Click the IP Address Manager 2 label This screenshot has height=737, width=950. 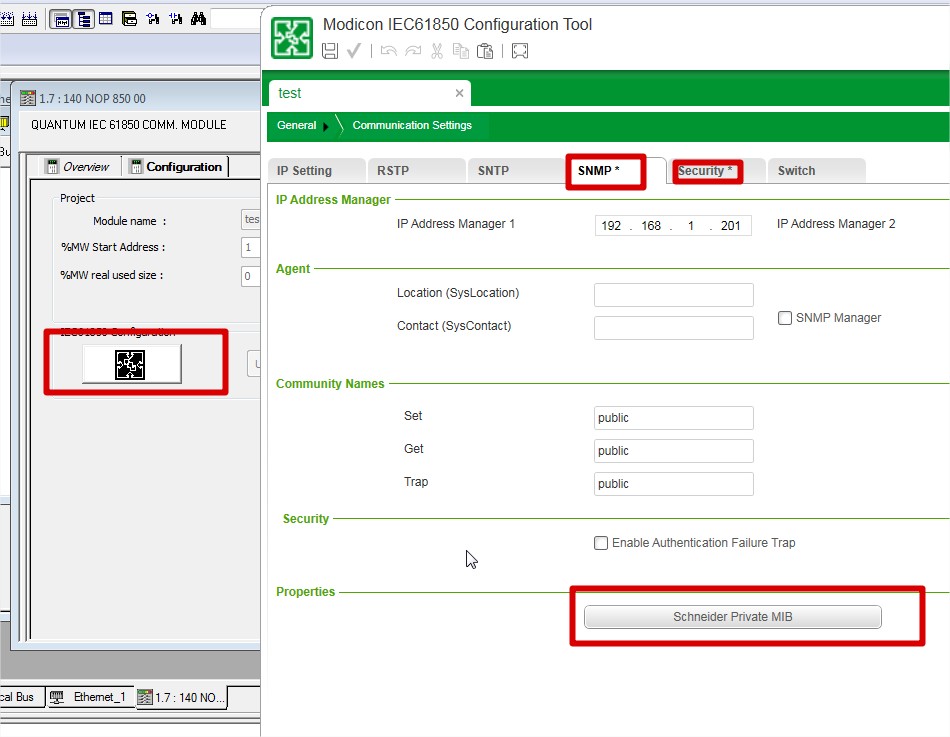[836, 224]
